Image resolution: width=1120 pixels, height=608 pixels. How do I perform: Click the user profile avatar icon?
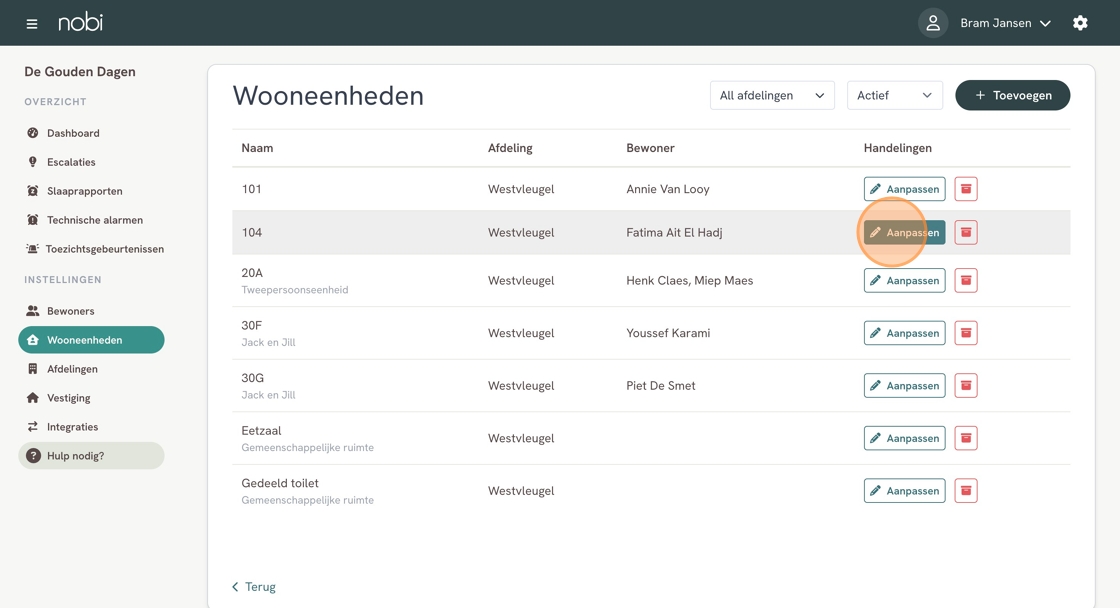click(932, 23)
